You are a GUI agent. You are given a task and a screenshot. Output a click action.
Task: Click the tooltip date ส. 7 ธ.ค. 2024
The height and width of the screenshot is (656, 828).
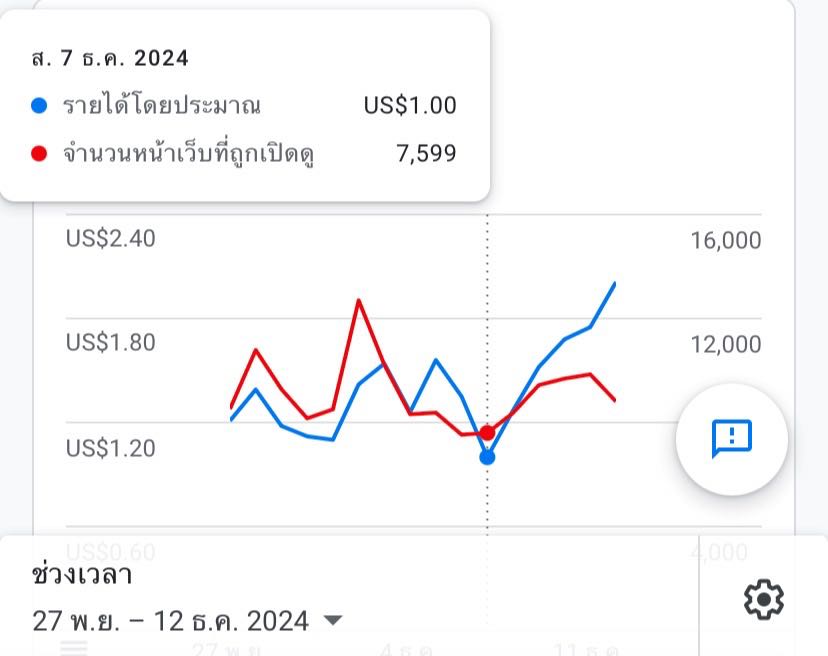(110, 58)
